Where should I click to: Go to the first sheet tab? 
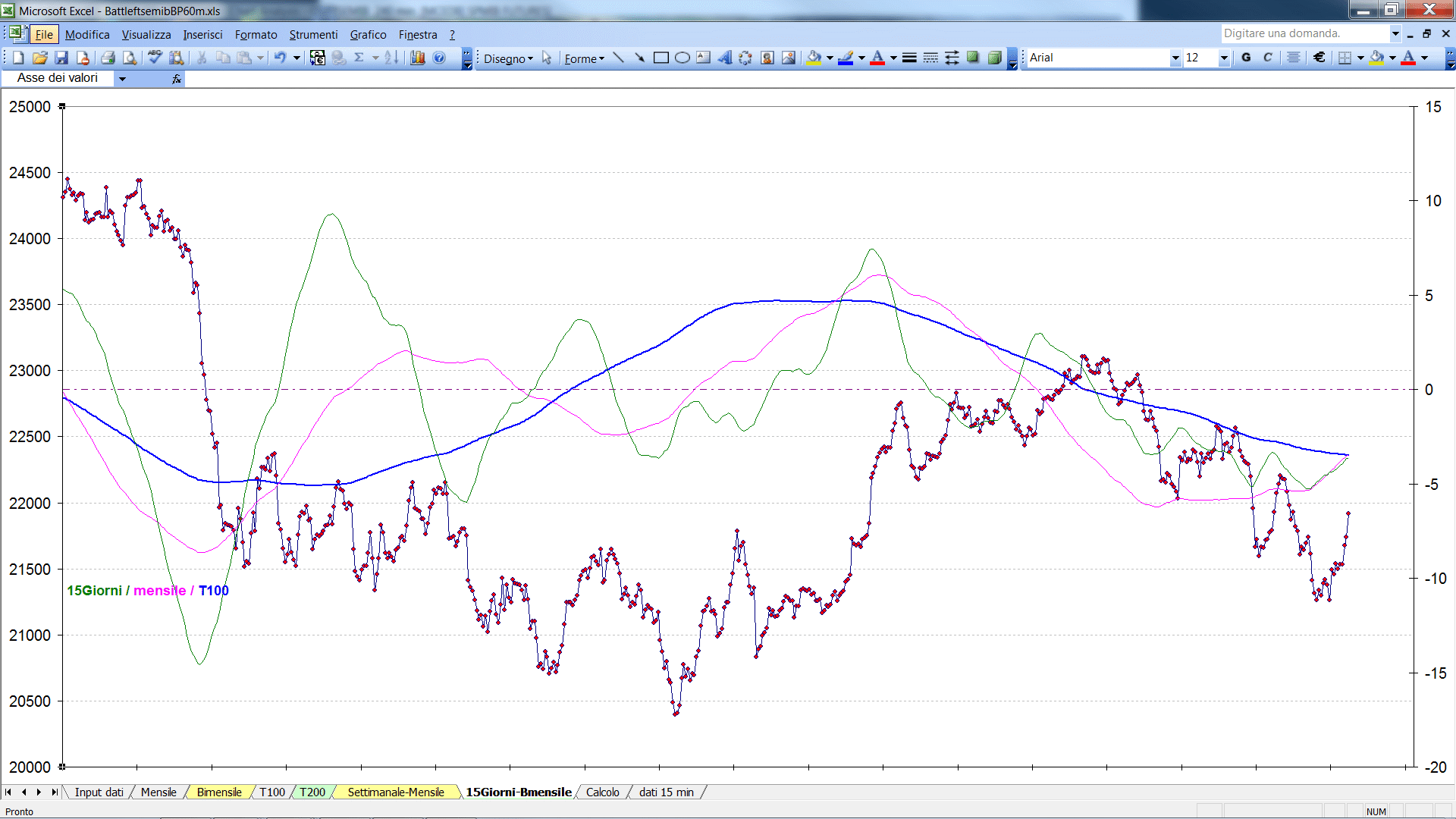tap(8, 792)
